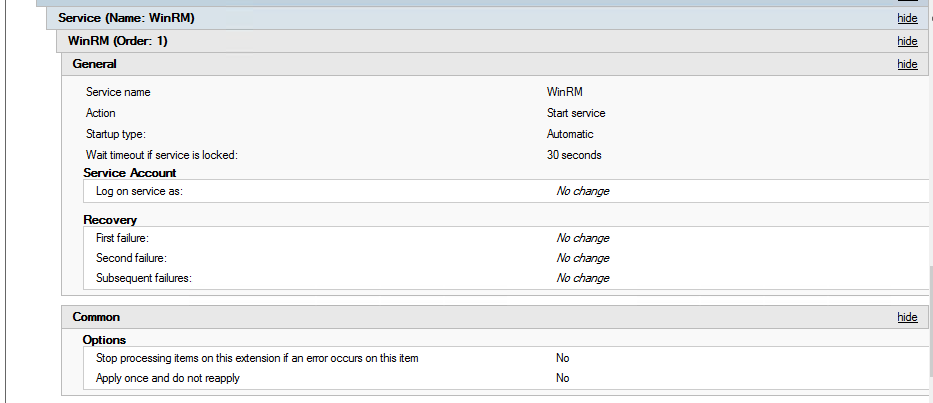Select 'No' value for Stop processing items
The image size is (933, 403).
[562, 358]
